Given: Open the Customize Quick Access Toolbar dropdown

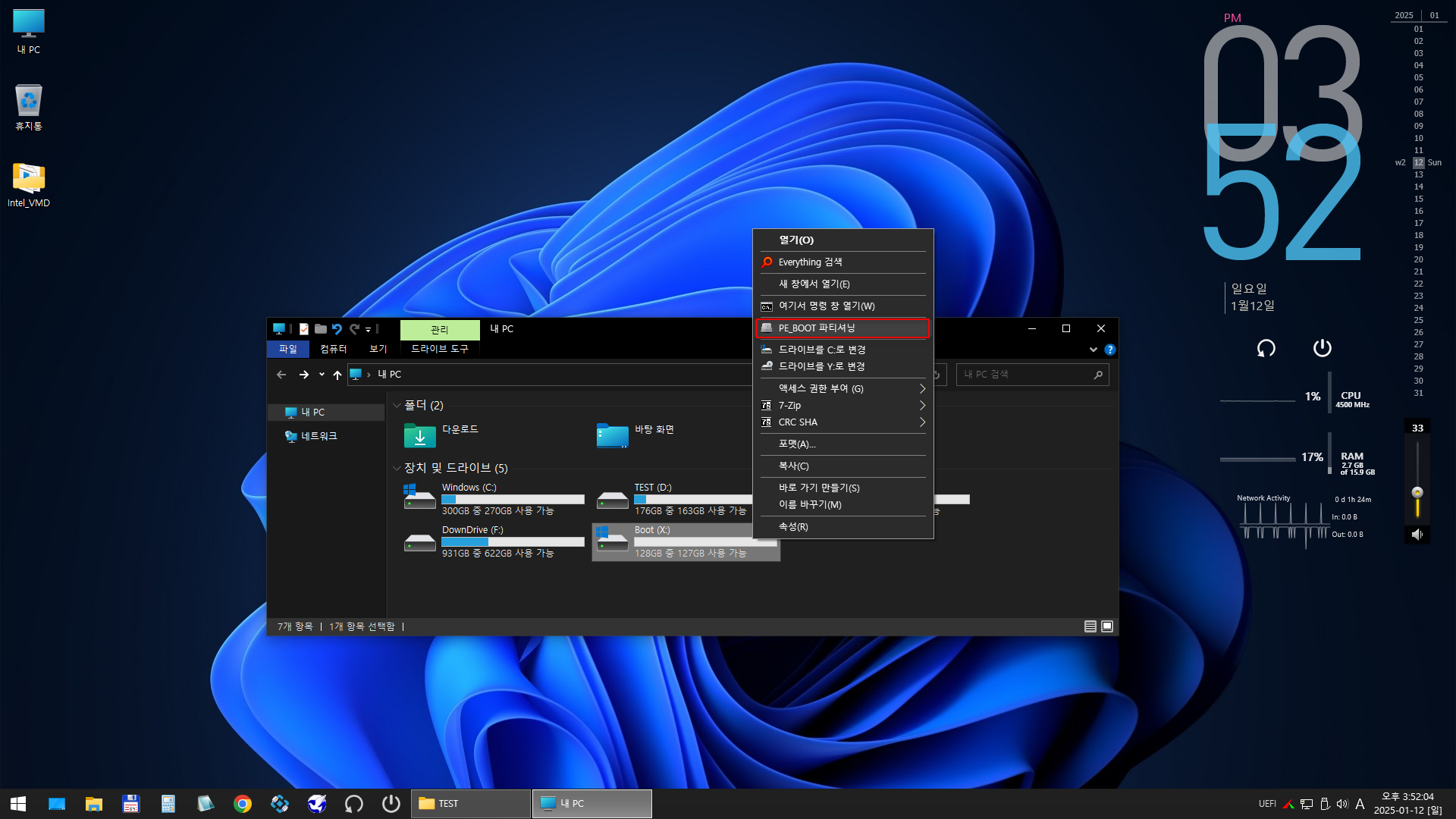Looking at the screenshot, I should click(x=369, y=330).
